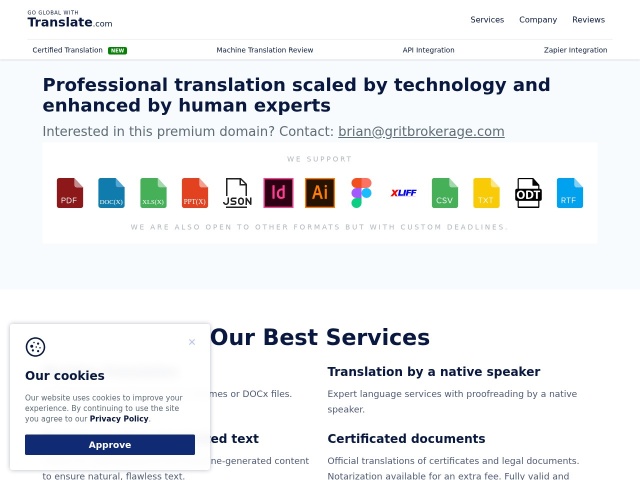Image resolution: width=640 pixels, height=480 pixels.
Task: Click the 'Our Best Services' heading
Action: click(x=320, y=338)
